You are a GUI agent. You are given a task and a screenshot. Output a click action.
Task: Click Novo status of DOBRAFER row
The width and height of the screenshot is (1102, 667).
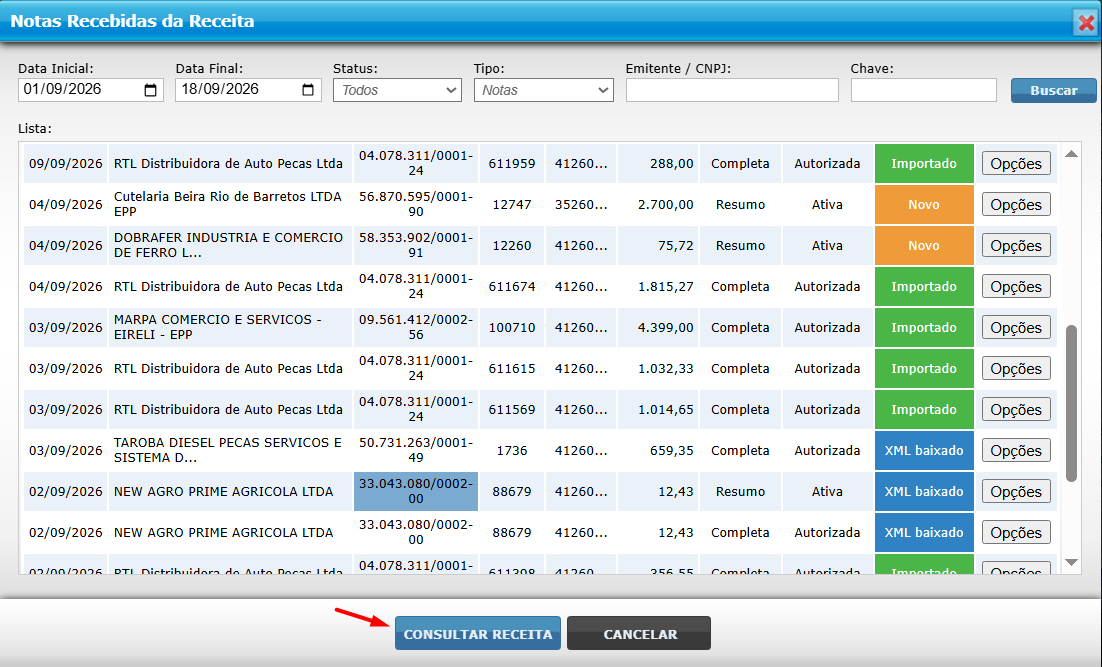[x=923, y=245]
